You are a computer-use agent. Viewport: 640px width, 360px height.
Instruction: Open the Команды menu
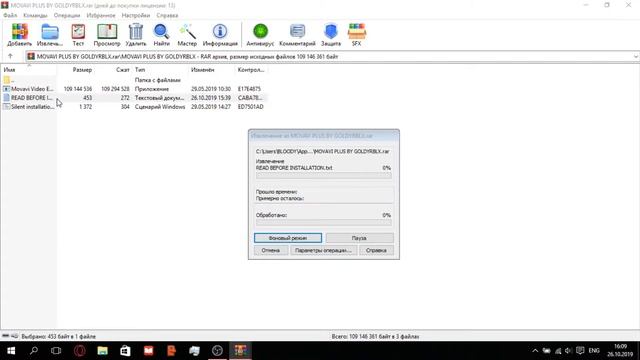click(35, 15)
